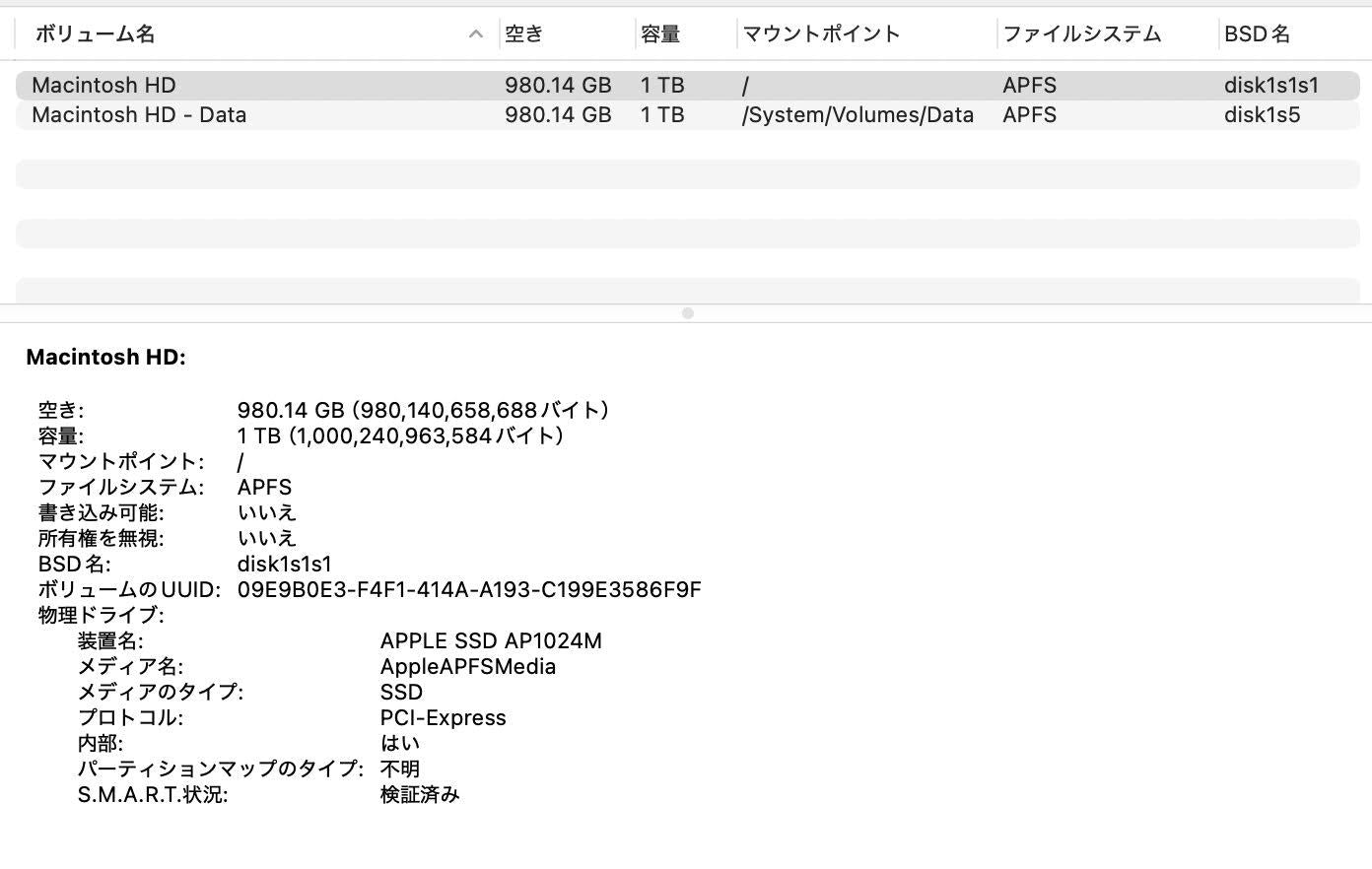Sort volumes by the 空き column header

(x=523, y=33)
